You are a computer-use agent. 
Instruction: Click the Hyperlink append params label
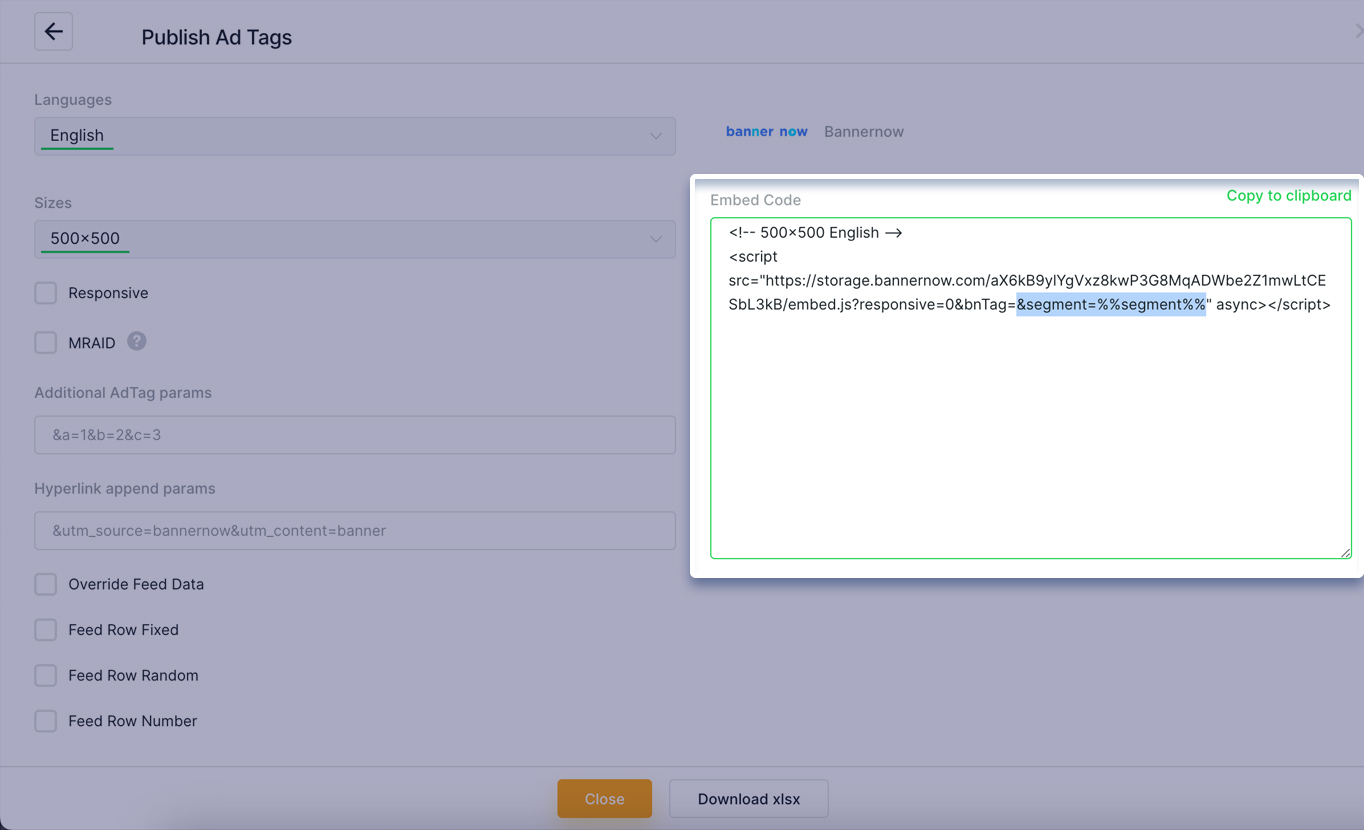[x=125, y=489]
